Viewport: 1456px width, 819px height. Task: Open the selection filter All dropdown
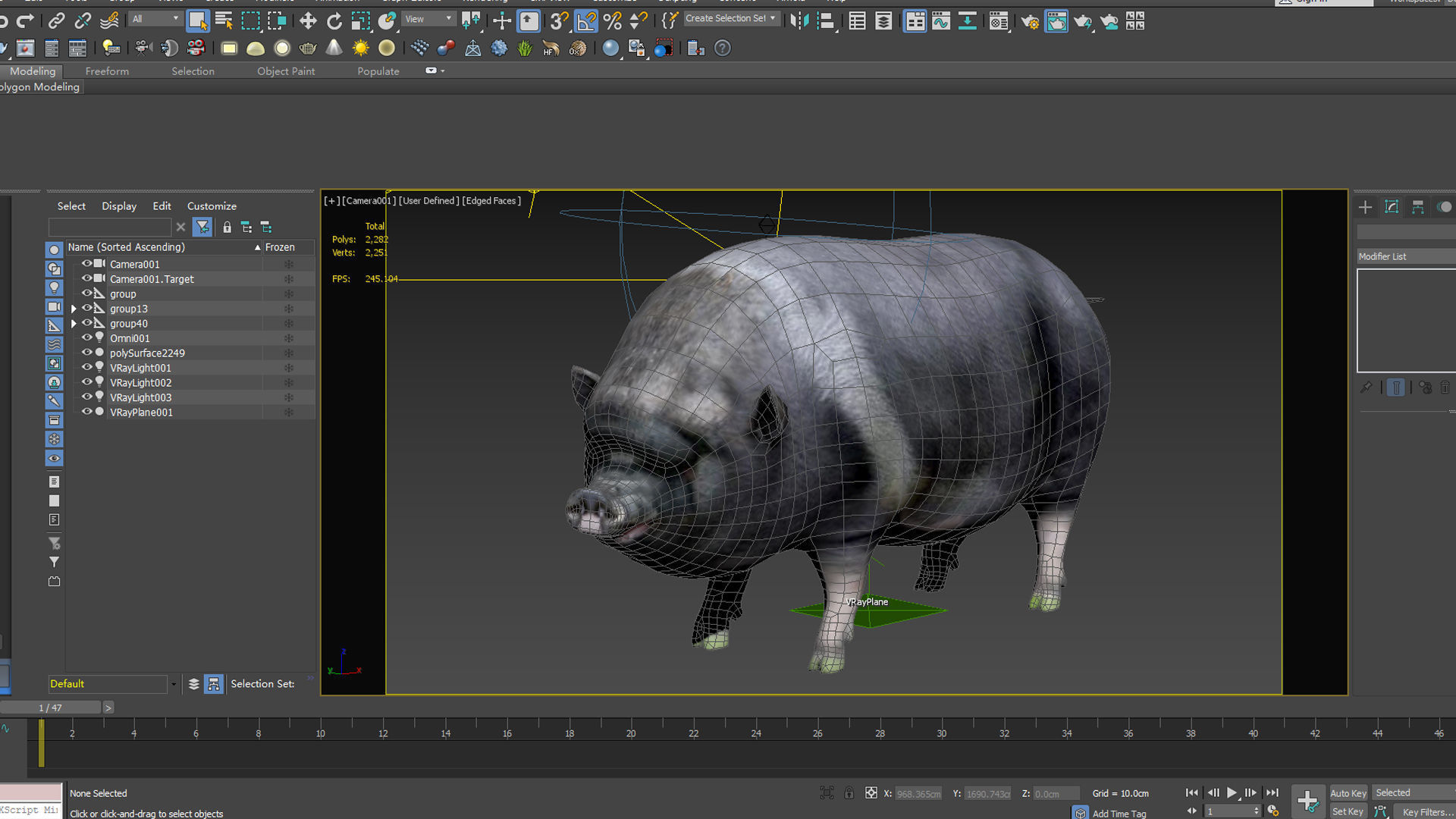coord(155,19)
